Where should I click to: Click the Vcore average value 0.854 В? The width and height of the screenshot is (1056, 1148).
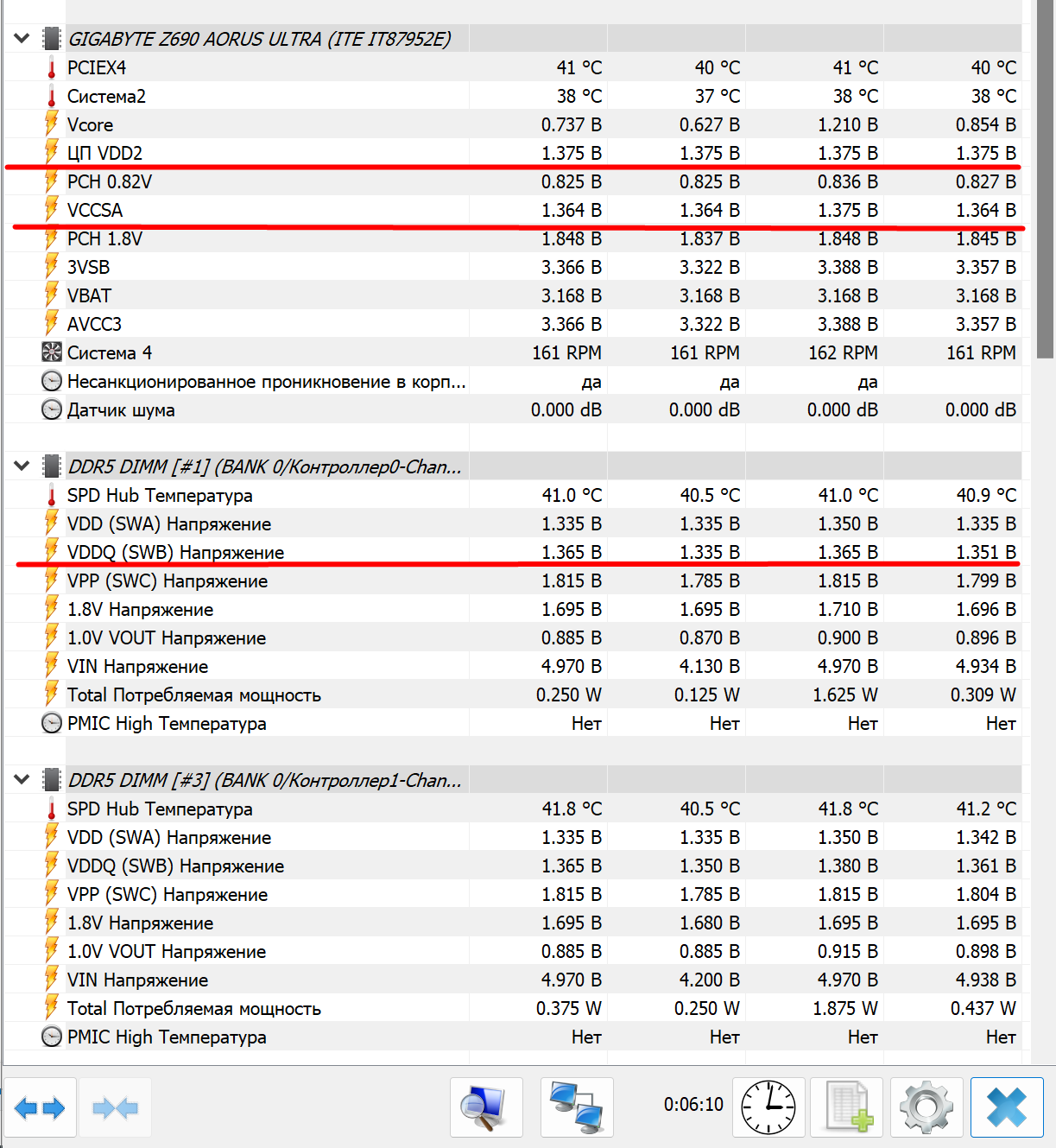point(986,124)
